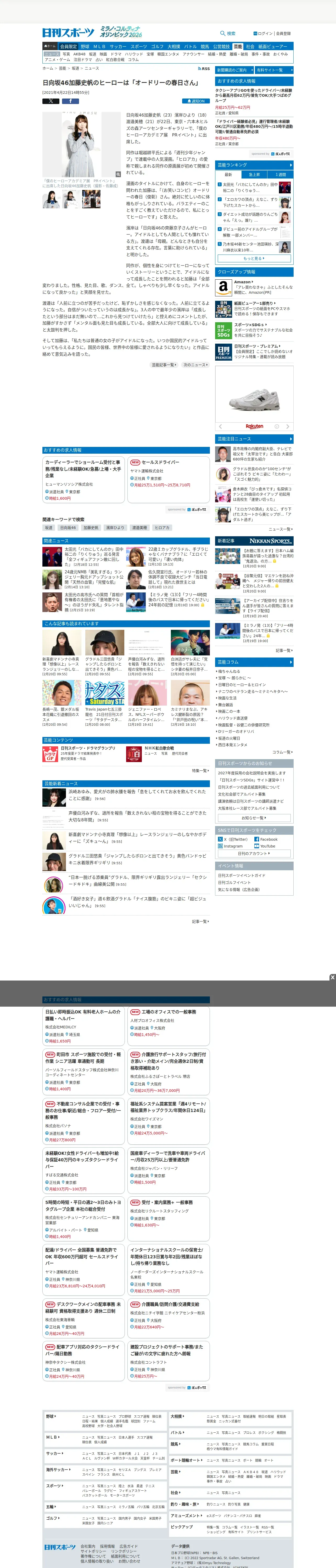
Task: Switch ranking to 1週間 tab
Action: pos(280,175)
